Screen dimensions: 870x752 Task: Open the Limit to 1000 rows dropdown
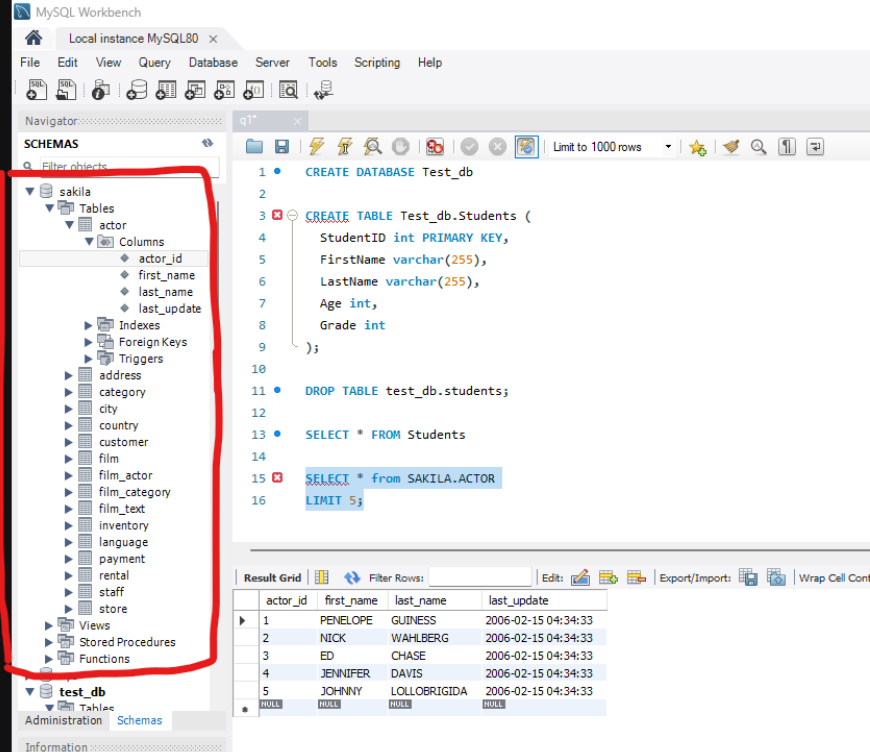point(612,147)
